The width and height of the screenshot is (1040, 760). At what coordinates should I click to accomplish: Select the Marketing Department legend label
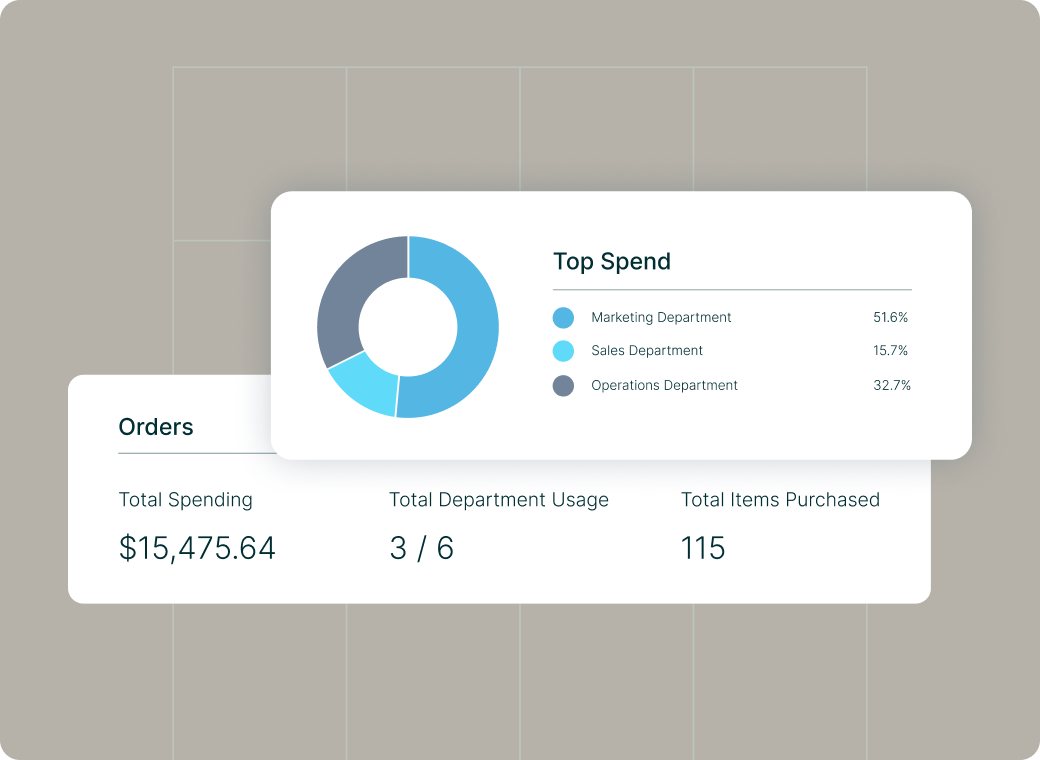click(x=661, y=318)
